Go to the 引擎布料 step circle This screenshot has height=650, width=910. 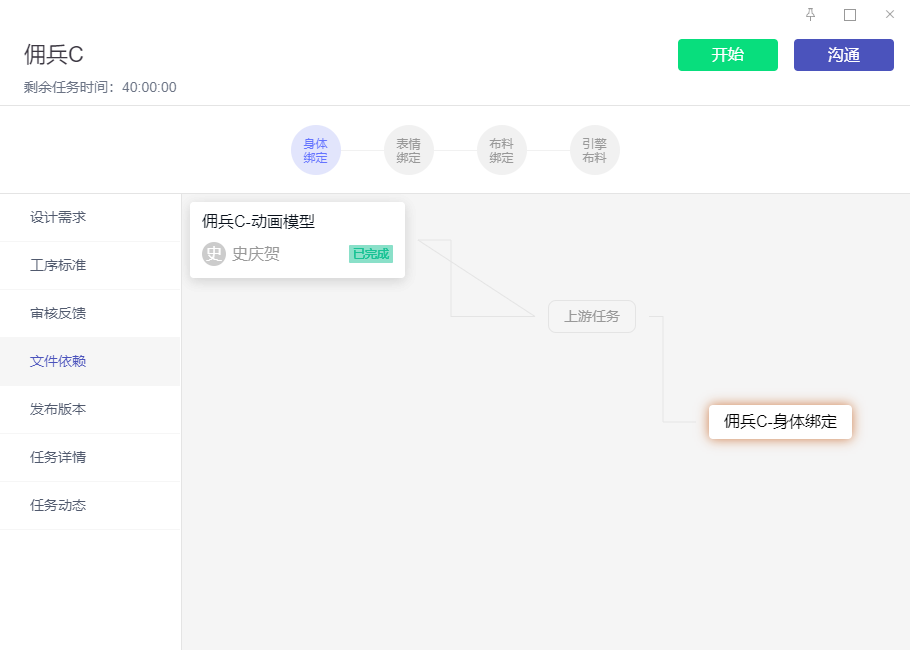click(x=594, y=150)
